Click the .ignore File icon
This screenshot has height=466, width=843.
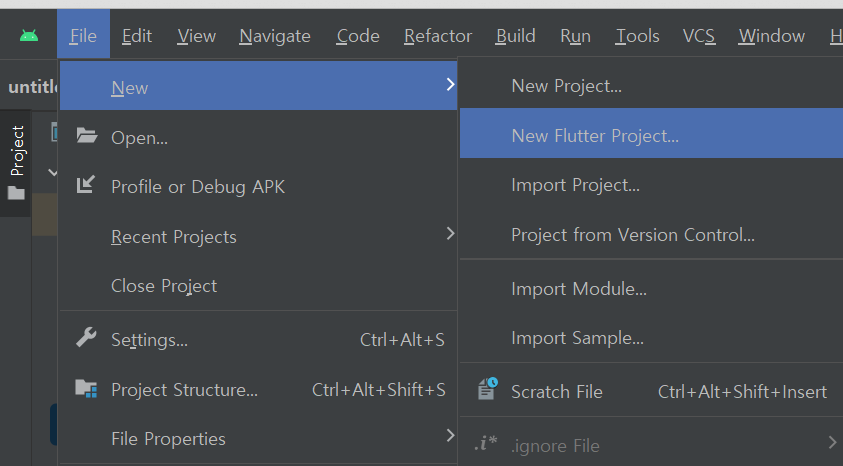485,444
